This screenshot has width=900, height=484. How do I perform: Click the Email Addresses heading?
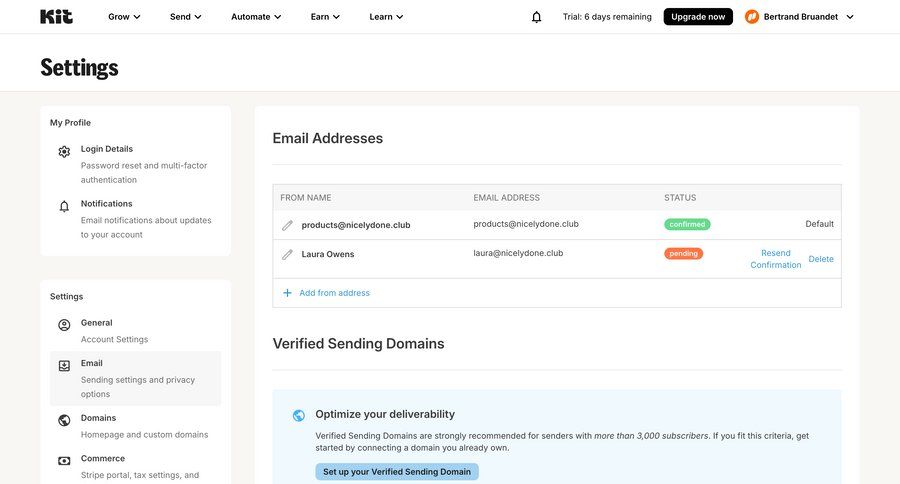coord(327,138)
